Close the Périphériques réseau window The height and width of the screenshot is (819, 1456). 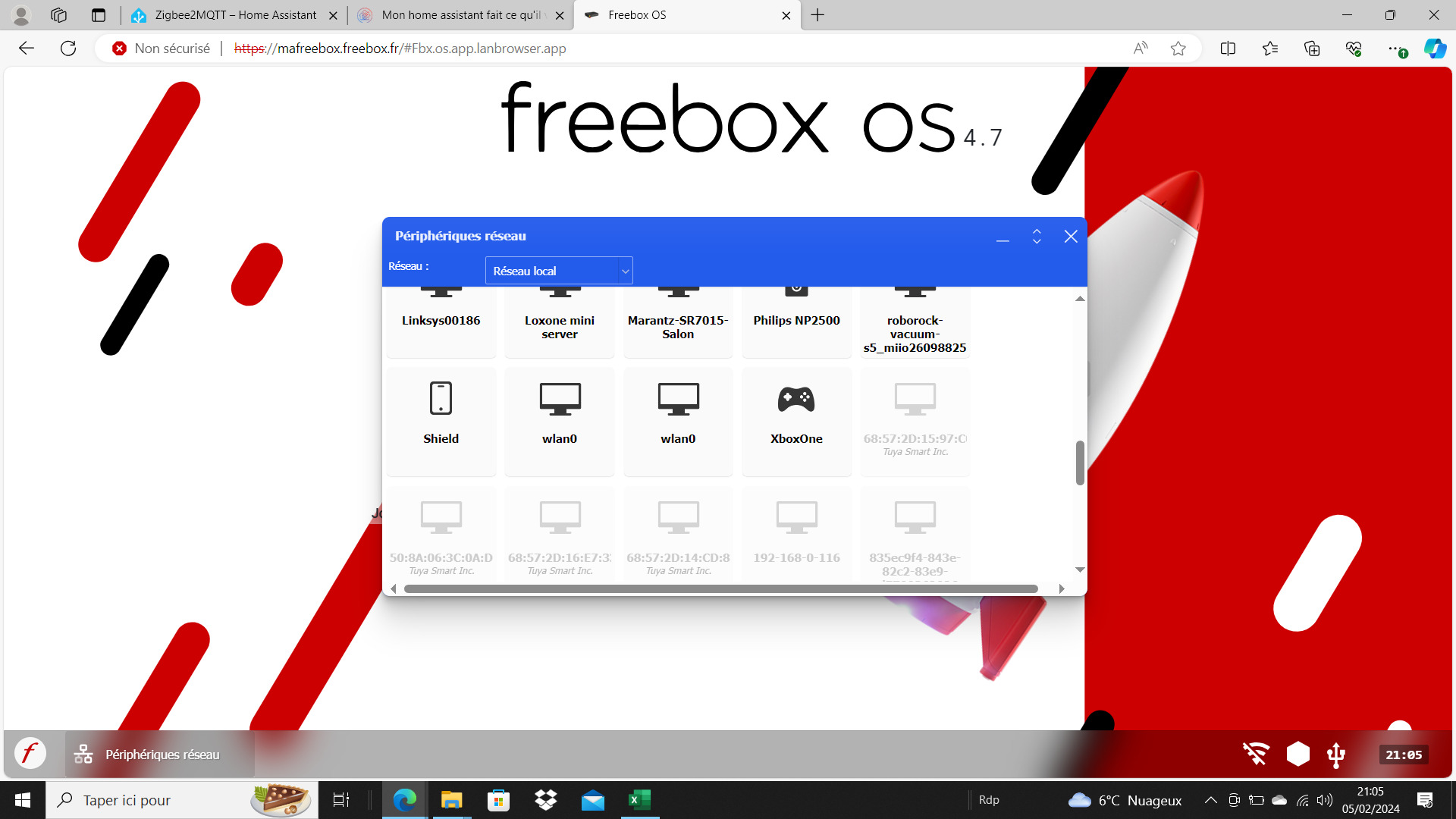click(1071, 237)
